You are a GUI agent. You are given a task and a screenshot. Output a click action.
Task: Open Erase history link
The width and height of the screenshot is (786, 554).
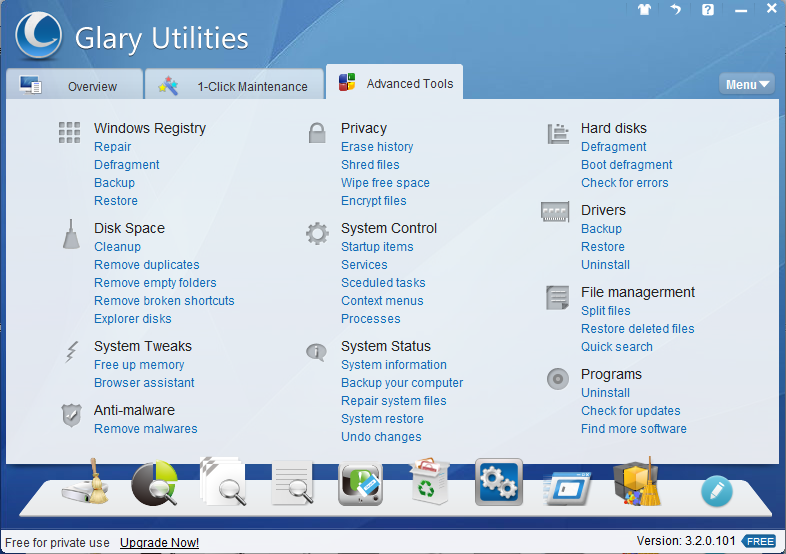coord(377,147)
